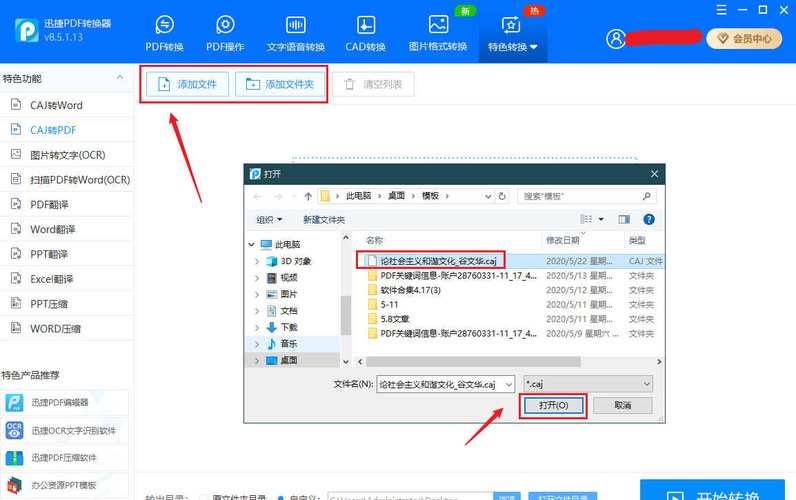The height and width of the screenshot is (500, 796).
Task: Click the 添加文件 button
Action: pos(187,84)
